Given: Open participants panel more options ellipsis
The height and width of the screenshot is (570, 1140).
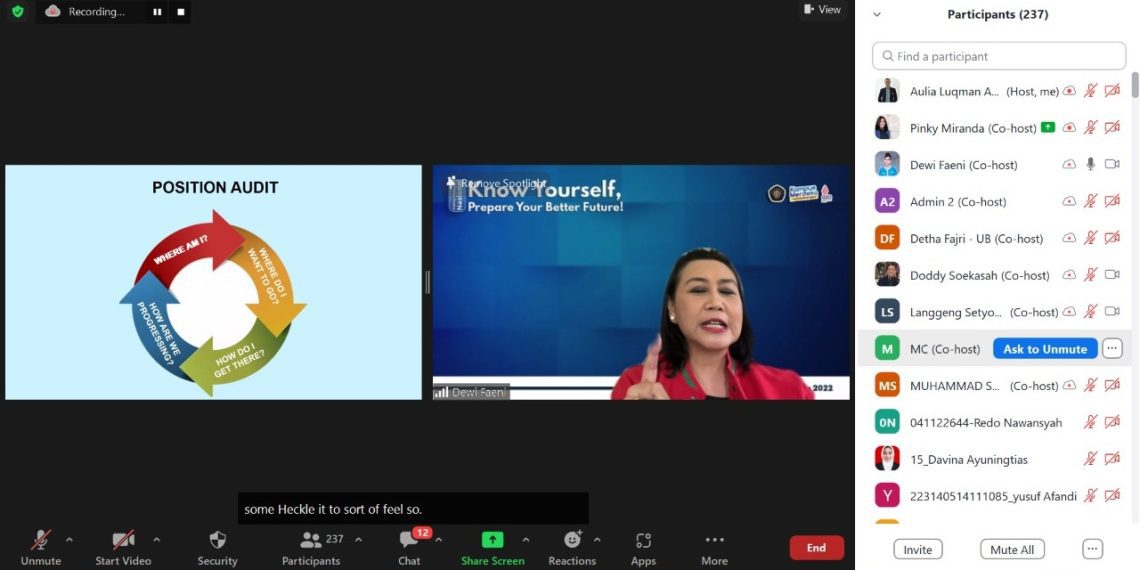Looking at the screenshot, I should [1092, 550].
